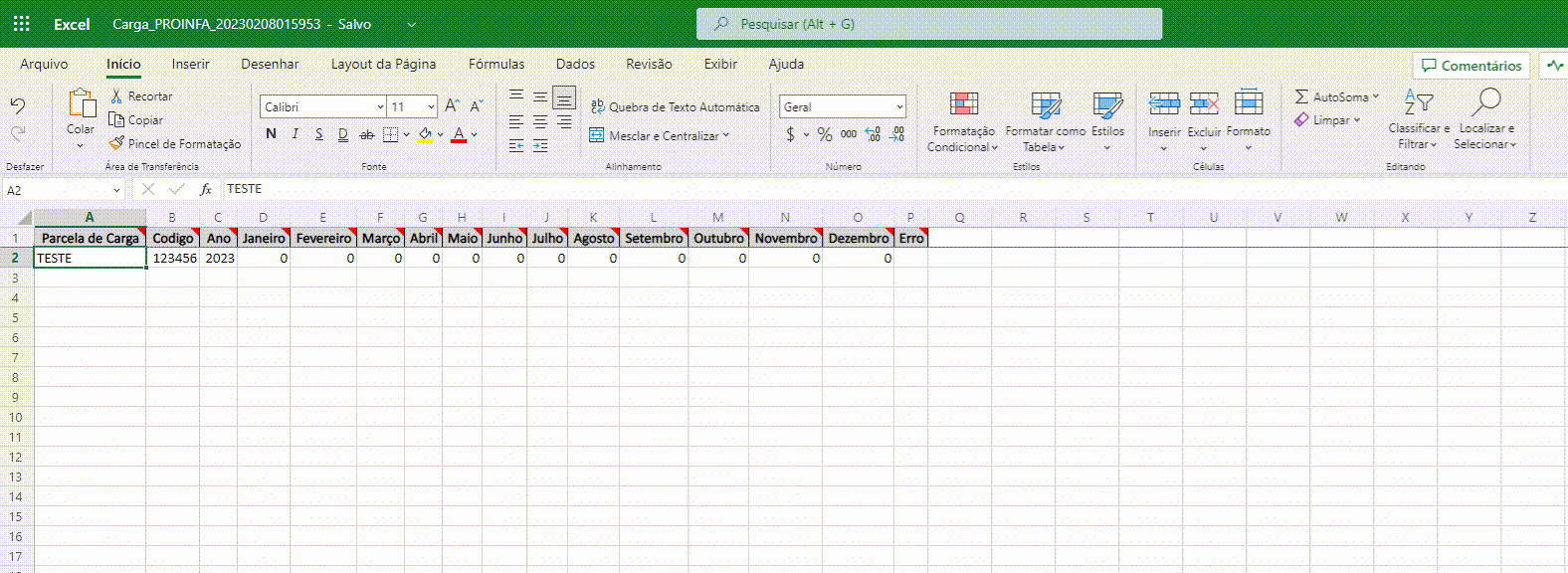Expand the Geral number format dropdown
This screenshot has width=1568, height=573.
click(899, 106)
